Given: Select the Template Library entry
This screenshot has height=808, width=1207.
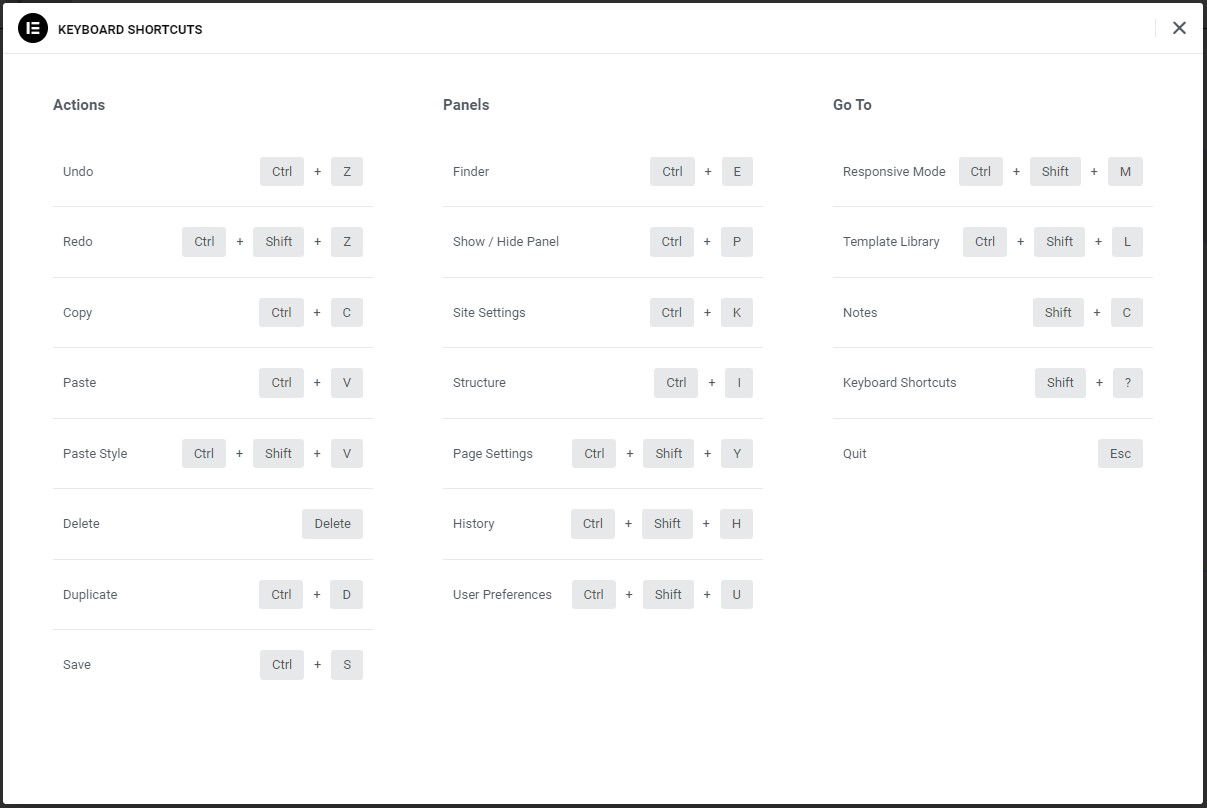Looking at the screenshot, I should (891, 241).
